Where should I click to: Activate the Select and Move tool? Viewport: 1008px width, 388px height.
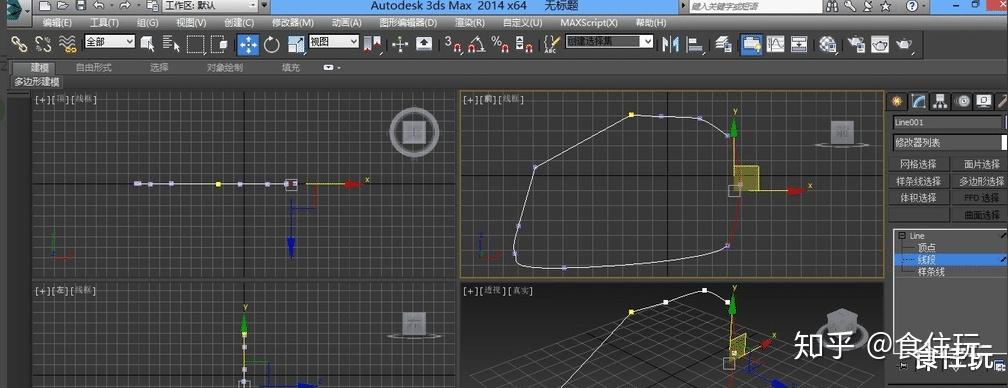[248, 44]
